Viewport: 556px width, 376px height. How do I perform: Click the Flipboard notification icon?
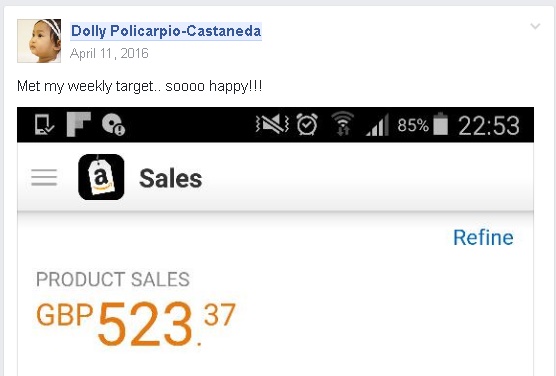pos(79,124)
